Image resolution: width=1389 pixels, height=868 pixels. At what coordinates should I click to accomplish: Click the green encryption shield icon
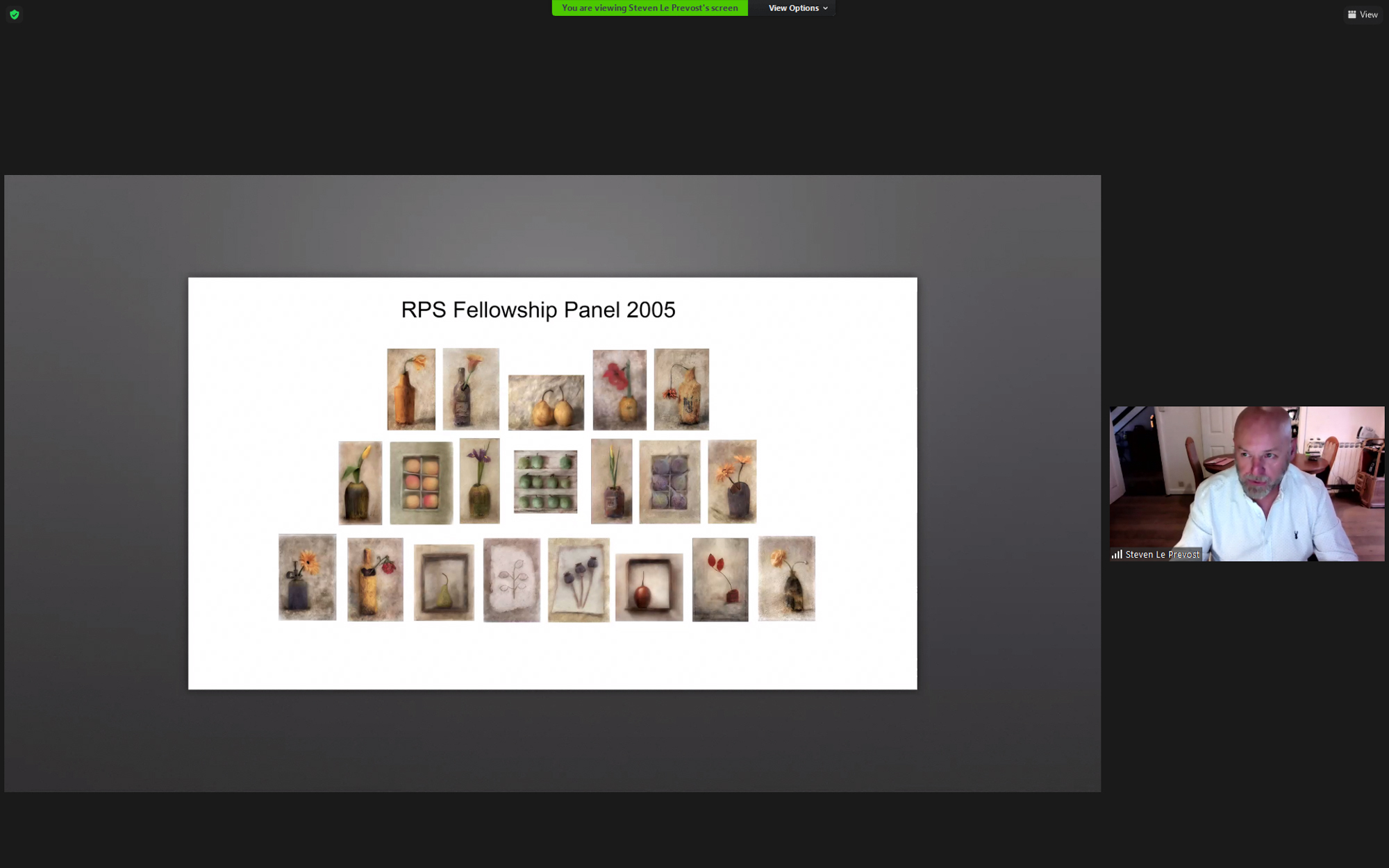click(14, 15)
